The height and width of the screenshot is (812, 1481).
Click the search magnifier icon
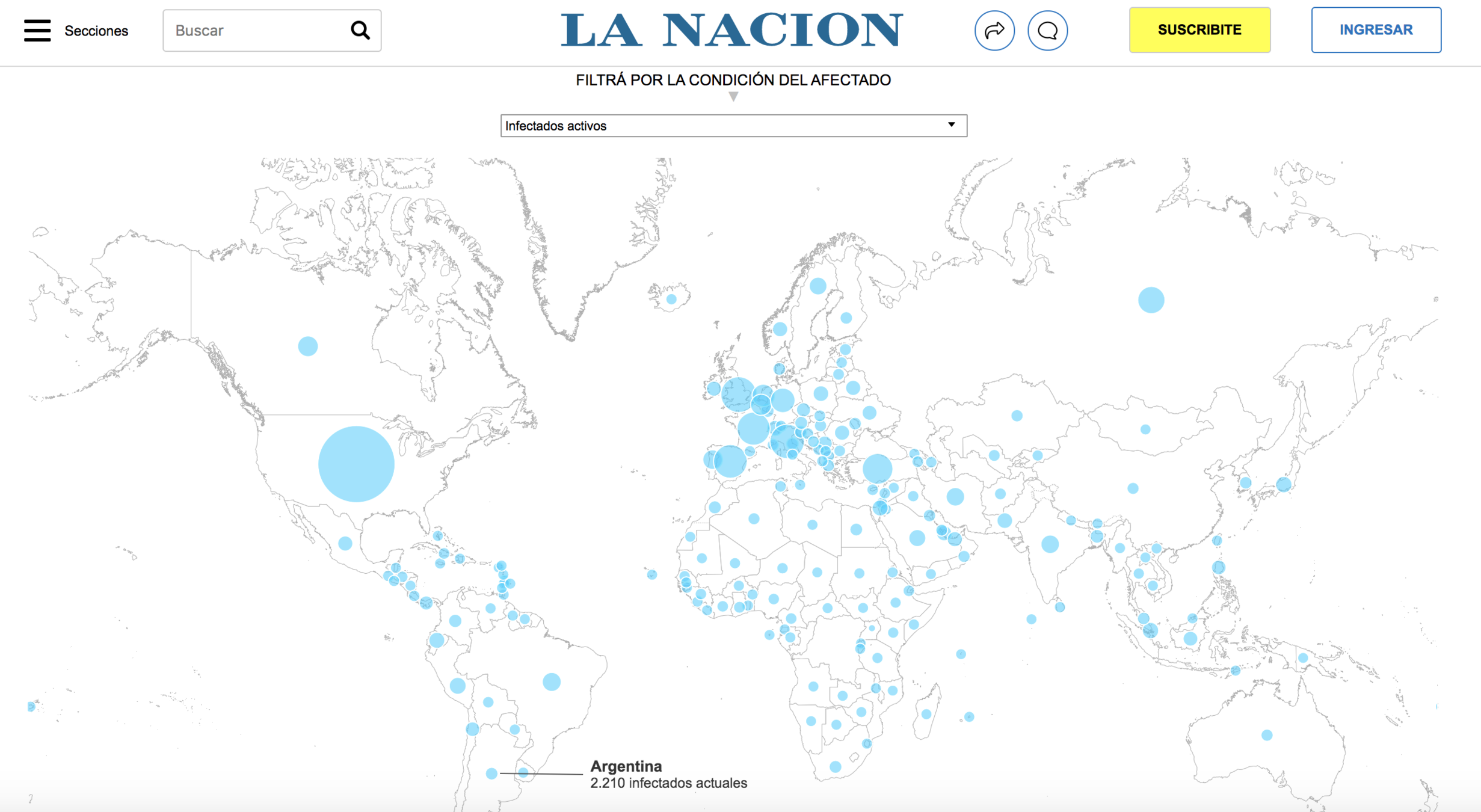360,30
